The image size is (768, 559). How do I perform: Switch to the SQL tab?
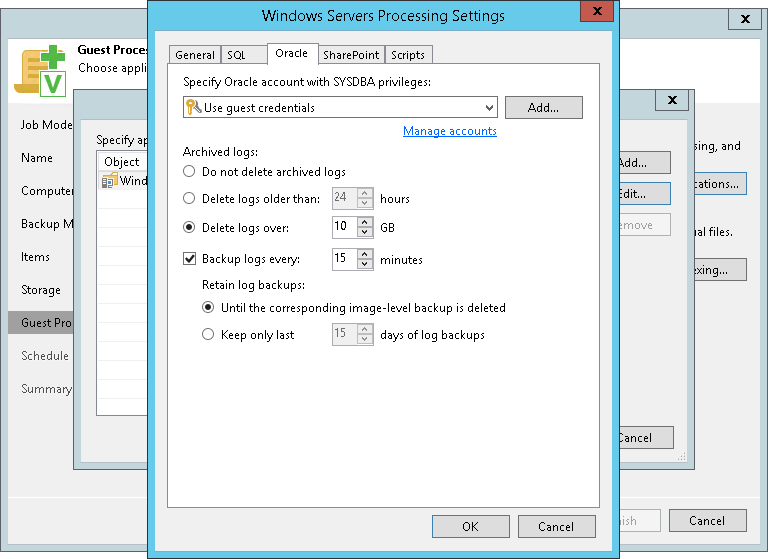click(x=243, y=55)
